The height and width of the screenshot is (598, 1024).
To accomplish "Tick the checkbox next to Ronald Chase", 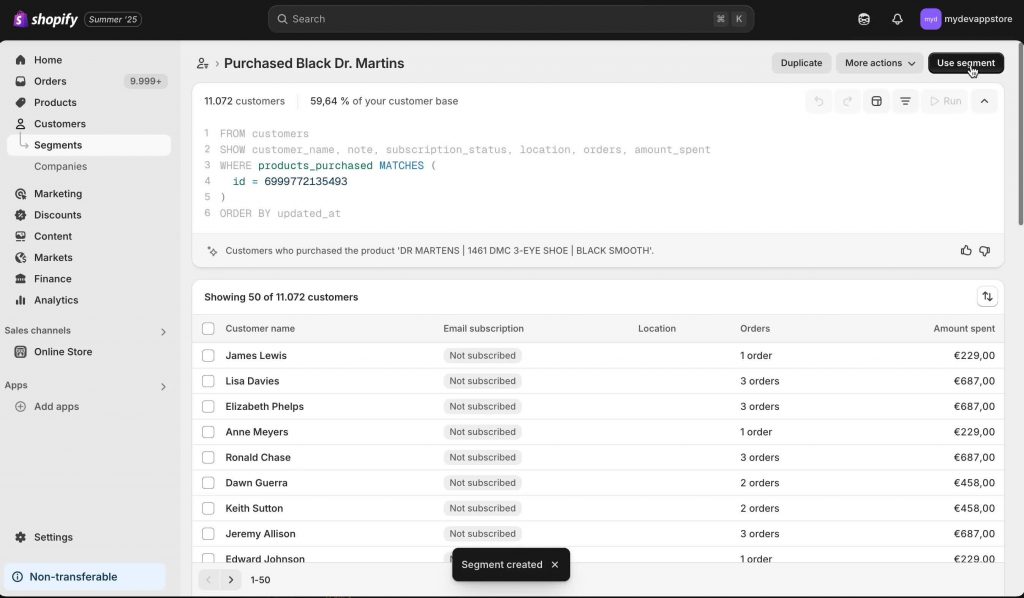I will 208,458.
